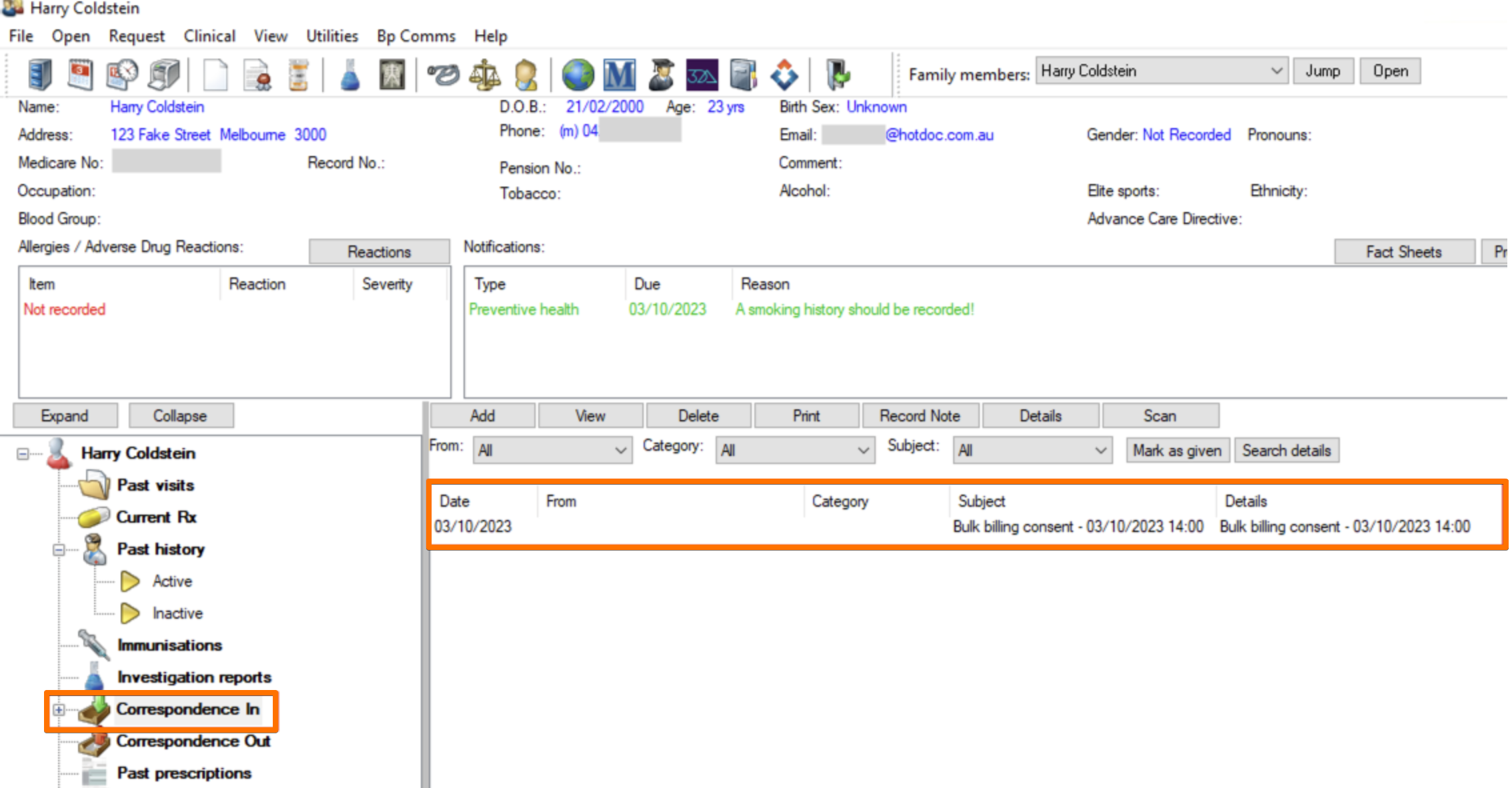The image size is (1512, 788).
Task: Select Active under Past history
Action: 172,581
